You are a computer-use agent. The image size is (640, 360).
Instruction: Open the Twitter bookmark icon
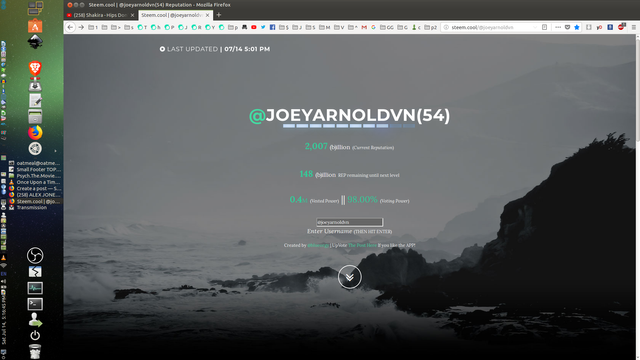coord(263,27)
